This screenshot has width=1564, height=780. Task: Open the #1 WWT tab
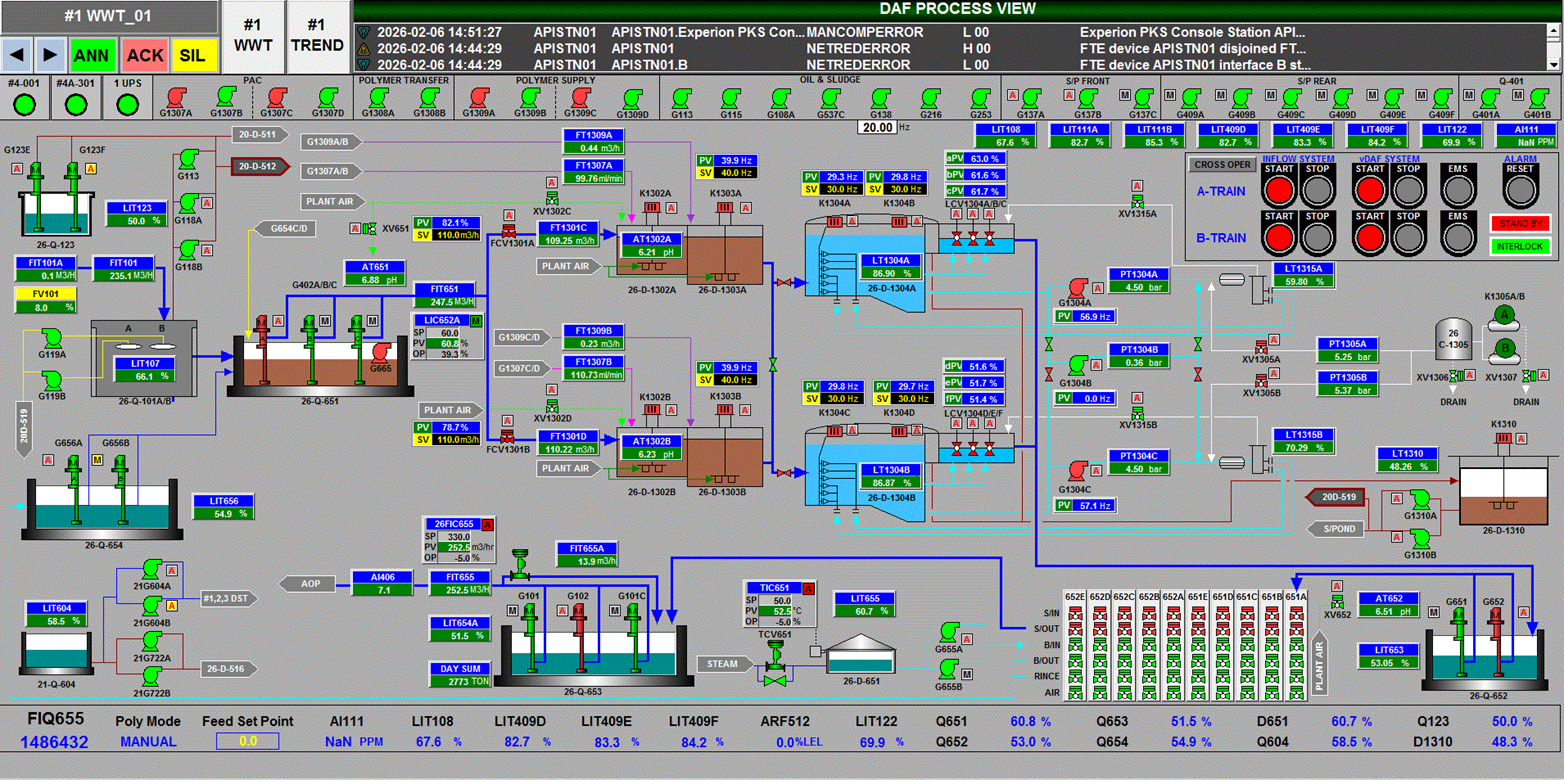click(x=253, y=35)
